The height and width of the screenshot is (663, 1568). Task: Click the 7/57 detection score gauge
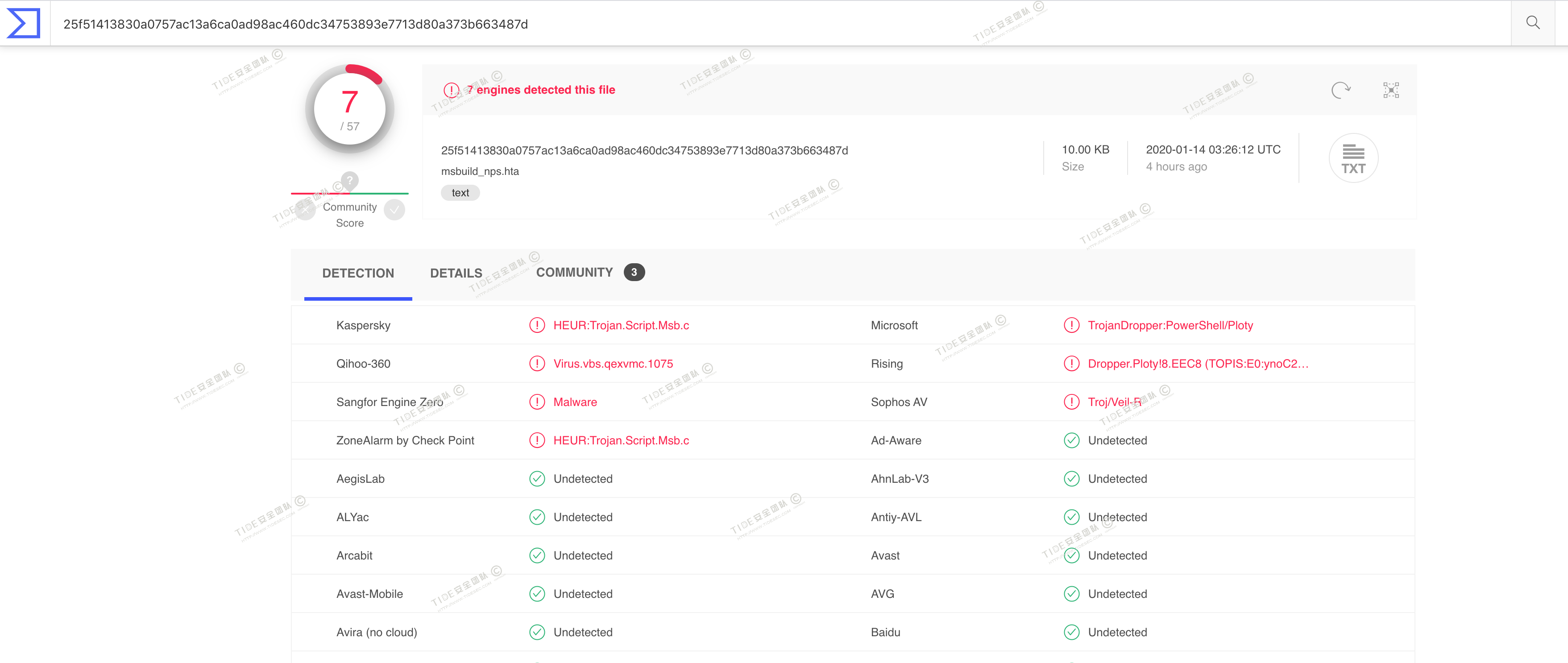[349, 110]
